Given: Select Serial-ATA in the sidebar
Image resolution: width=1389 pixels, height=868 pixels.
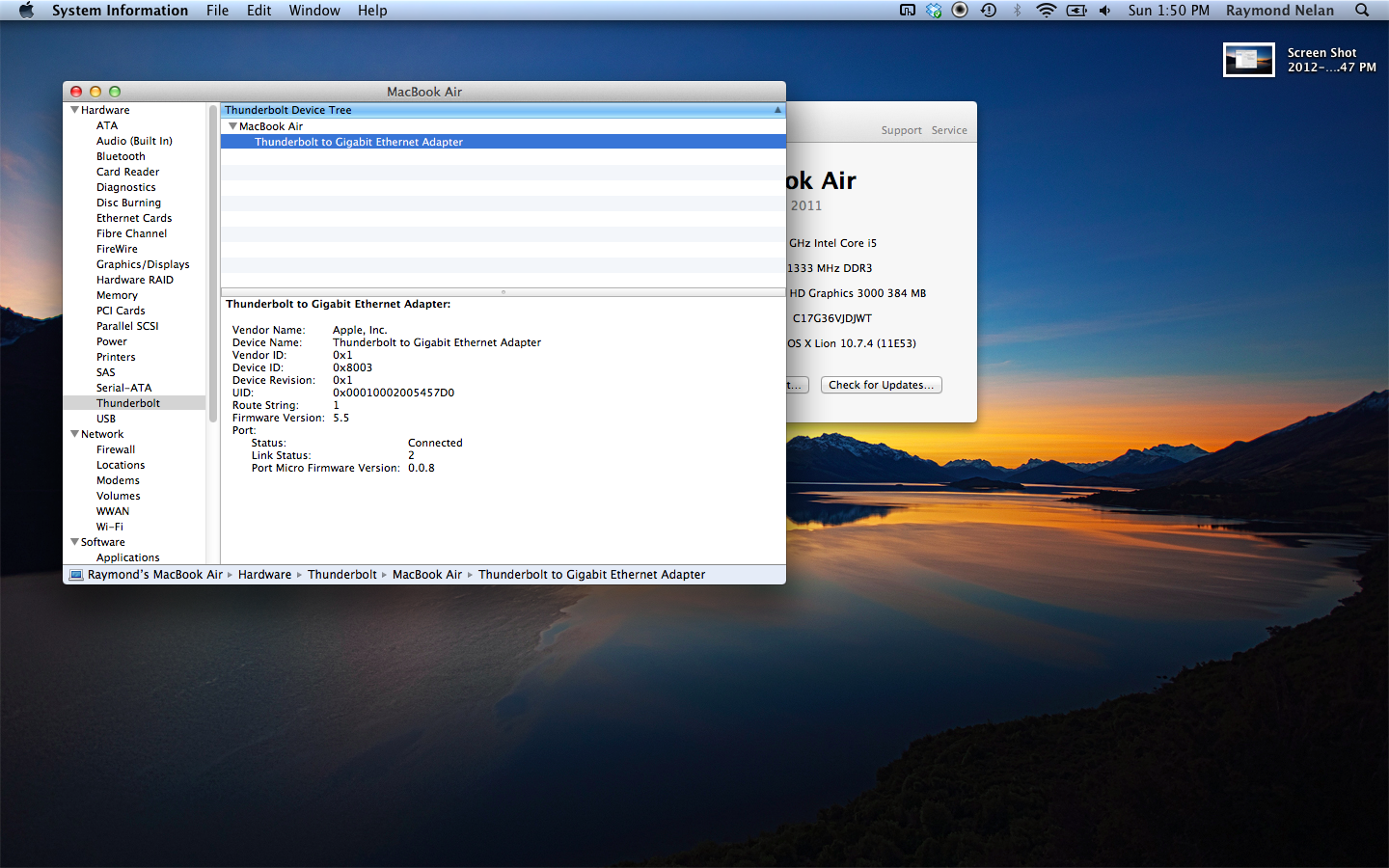Looking at the screenshot, I should coord(123,388).
